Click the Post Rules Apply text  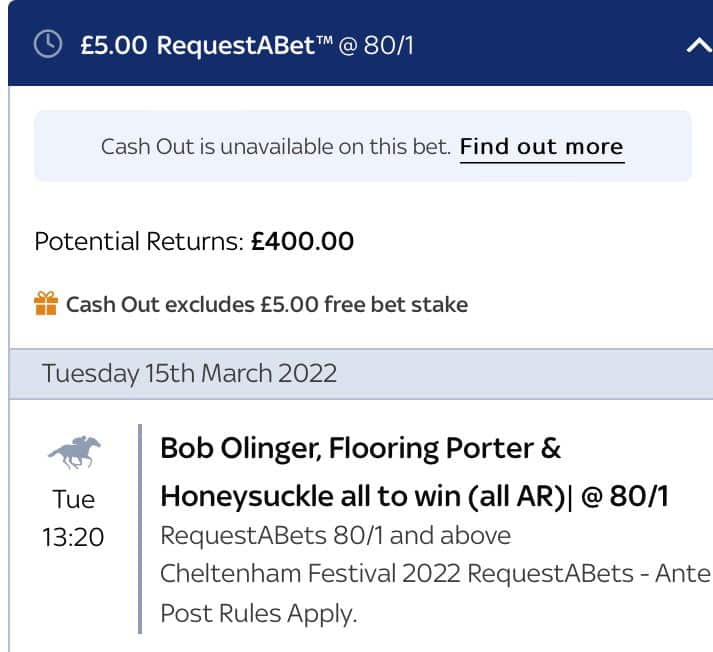pos(258,613)
